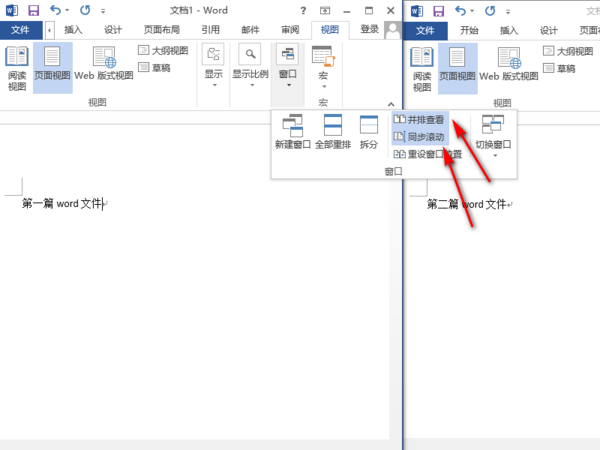This screenshot has width=600, height=450.
Task: Click the New Window (新建窗口) icon
Action: coord(292,132)
